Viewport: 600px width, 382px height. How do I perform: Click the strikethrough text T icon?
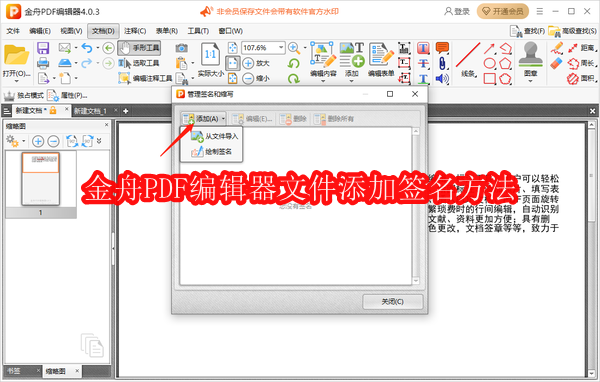tap(423, 63)
